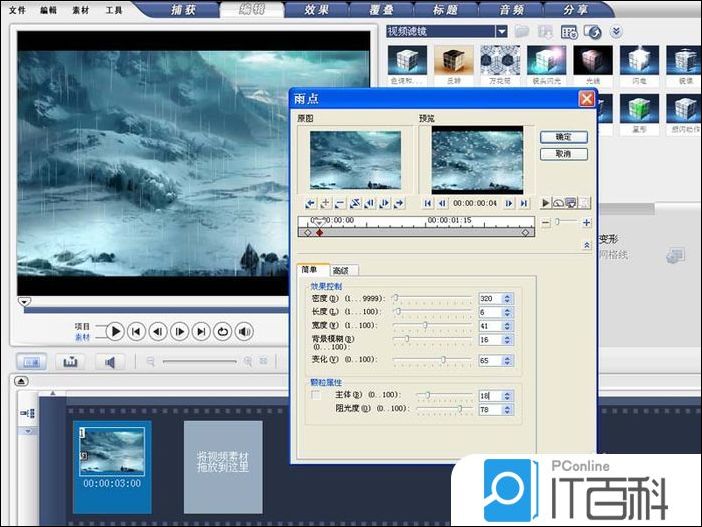Click play in the 雨点 dialog preview

[546, 202]
